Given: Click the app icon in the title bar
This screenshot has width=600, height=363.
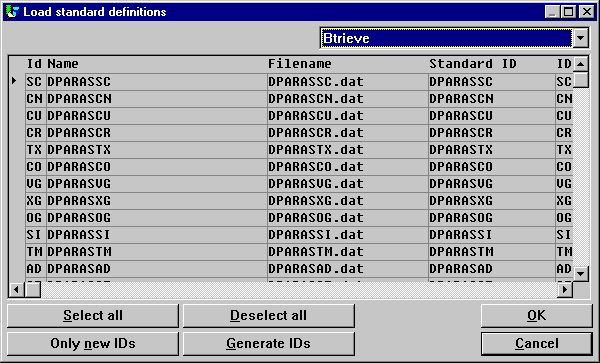Looking at the screenshot, I should 12,11.
